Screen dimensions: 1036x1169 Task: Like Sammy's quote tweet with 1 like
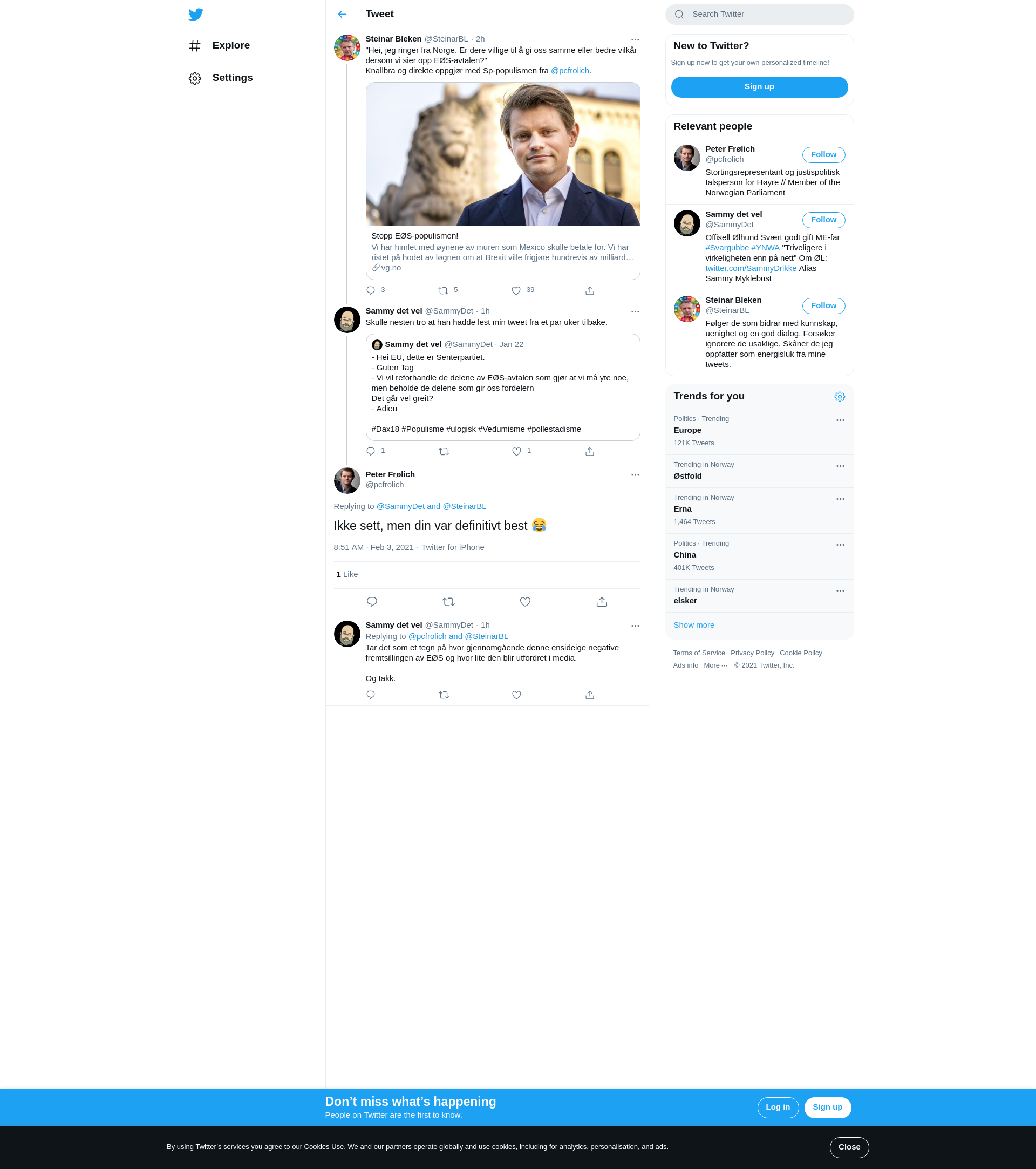(x=517, y=451)
